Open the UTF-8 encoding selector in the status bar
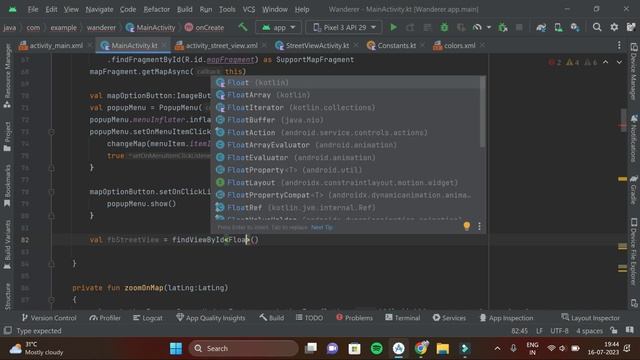 559,331
